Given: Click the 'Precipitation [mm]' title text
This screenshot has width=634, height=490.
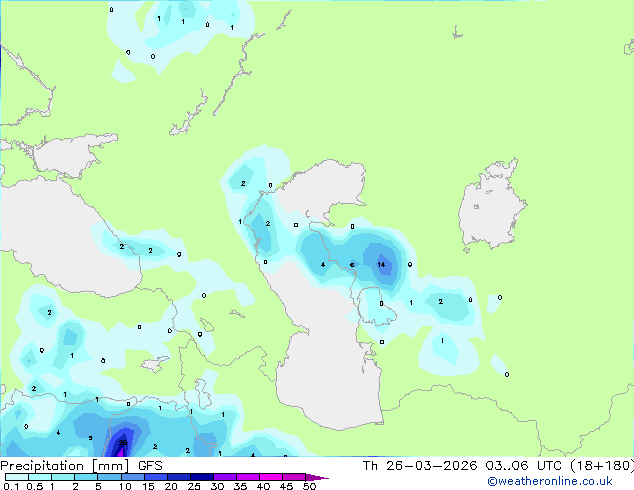Looking at the screenshot, I should coord(65,466).
